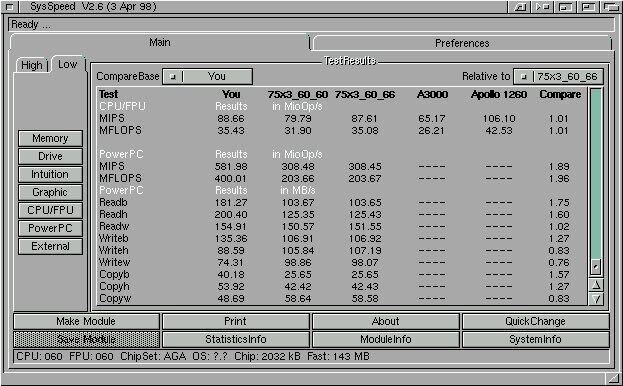Click the 'TestResults' group title
Image resolution: width=623 pixels, height=386 pixels.
point(350,61)
